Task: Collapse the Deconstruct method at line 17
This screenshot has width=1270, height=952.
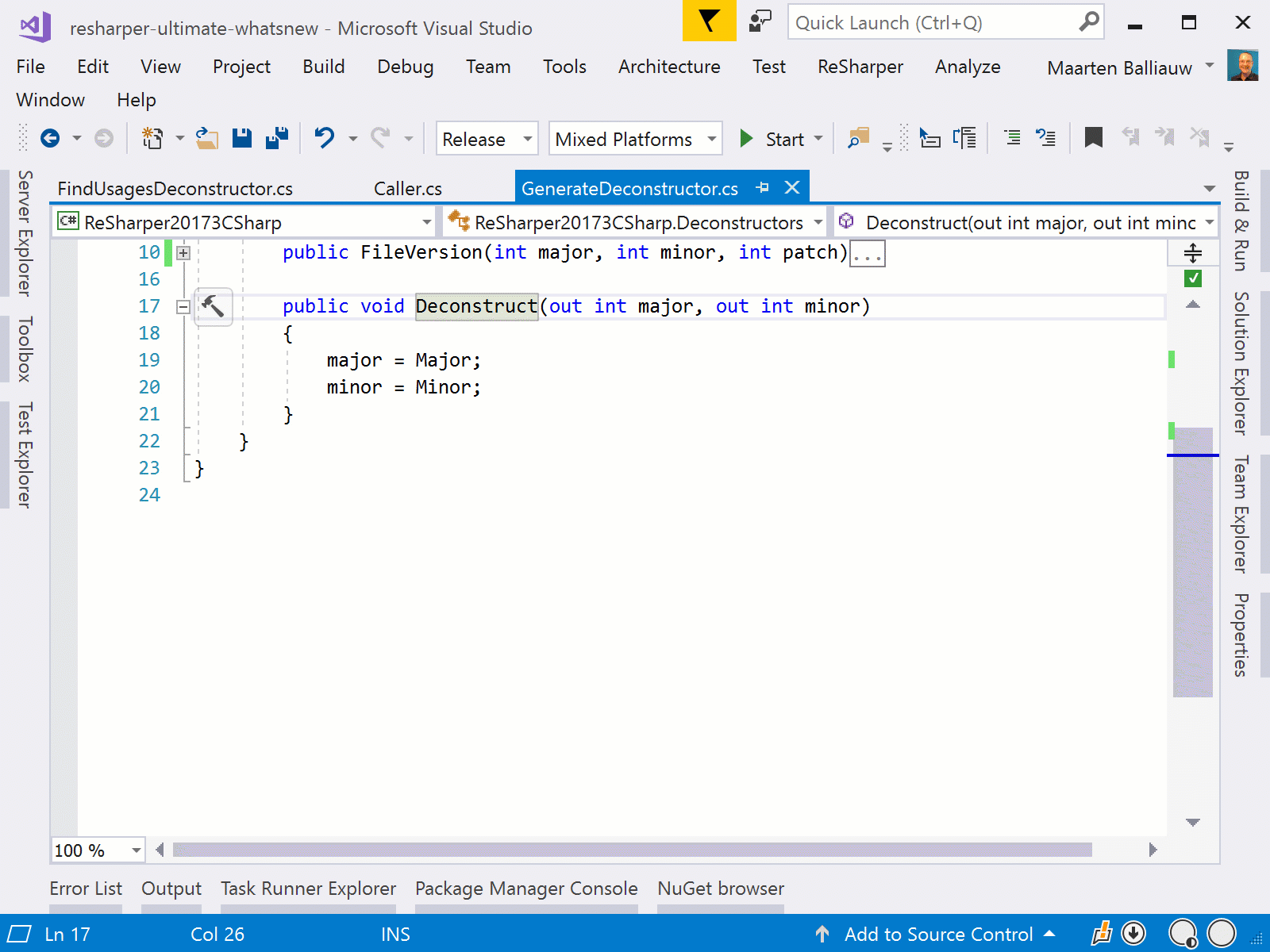Action: pos(183,307)
